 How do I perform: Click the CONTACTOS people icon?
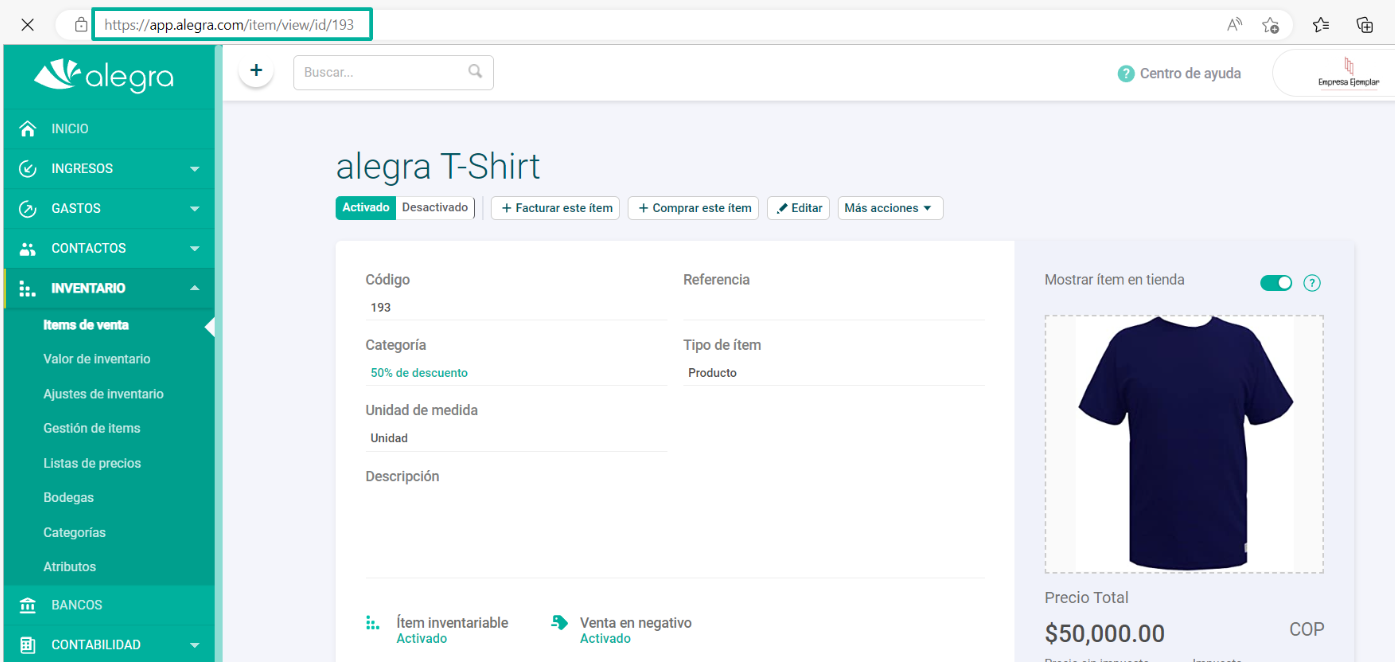click(x=28, y=249)
